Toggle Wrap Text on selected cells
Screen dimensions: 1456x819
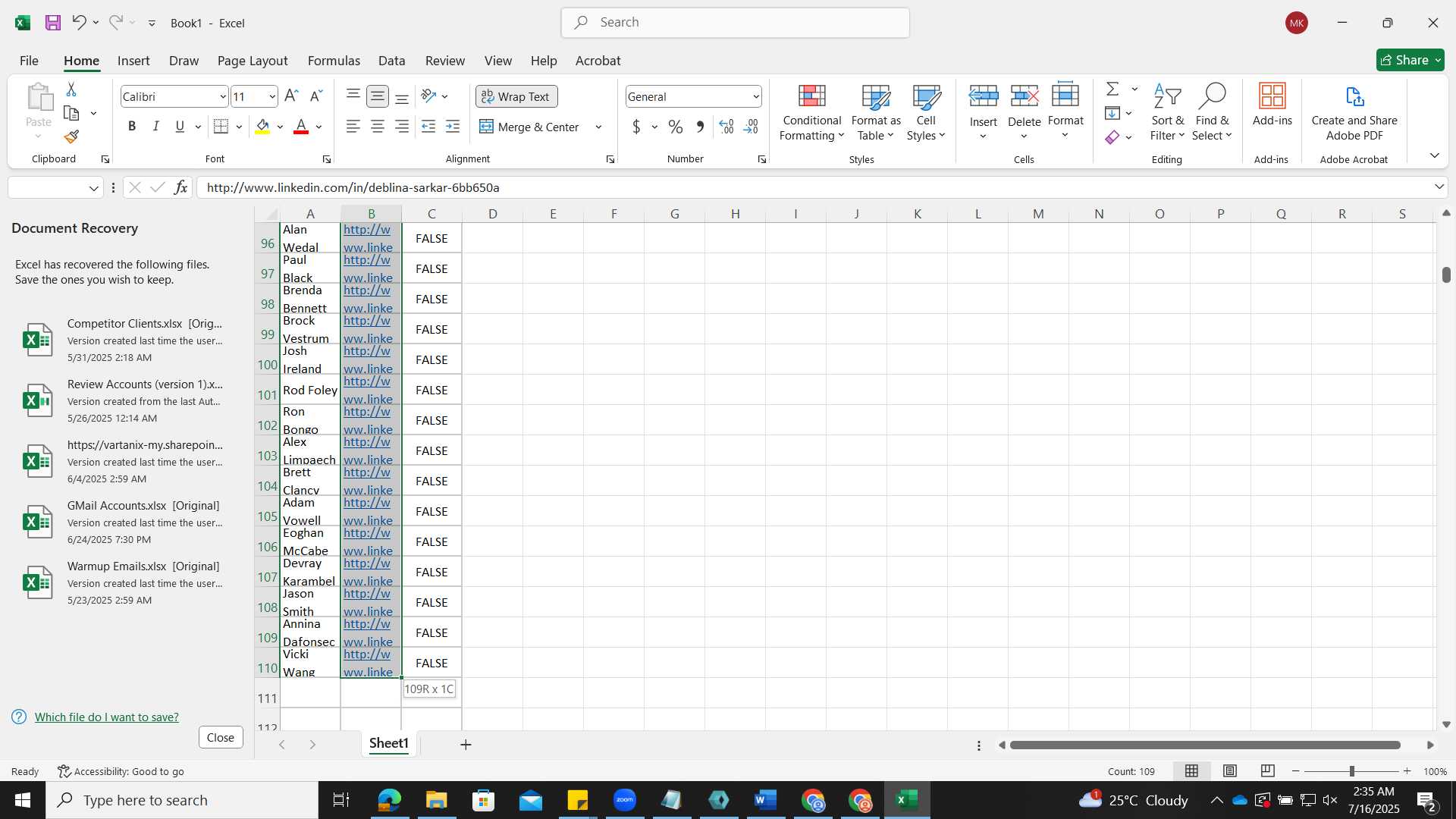coord(516,96)
